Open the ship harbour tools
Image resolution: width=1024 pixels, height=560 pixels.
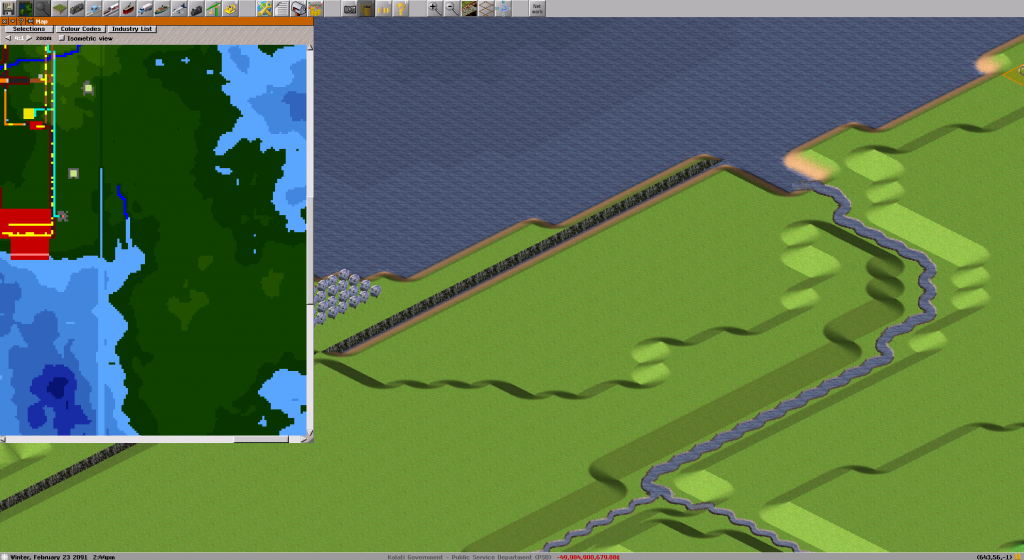click(161, 8)
